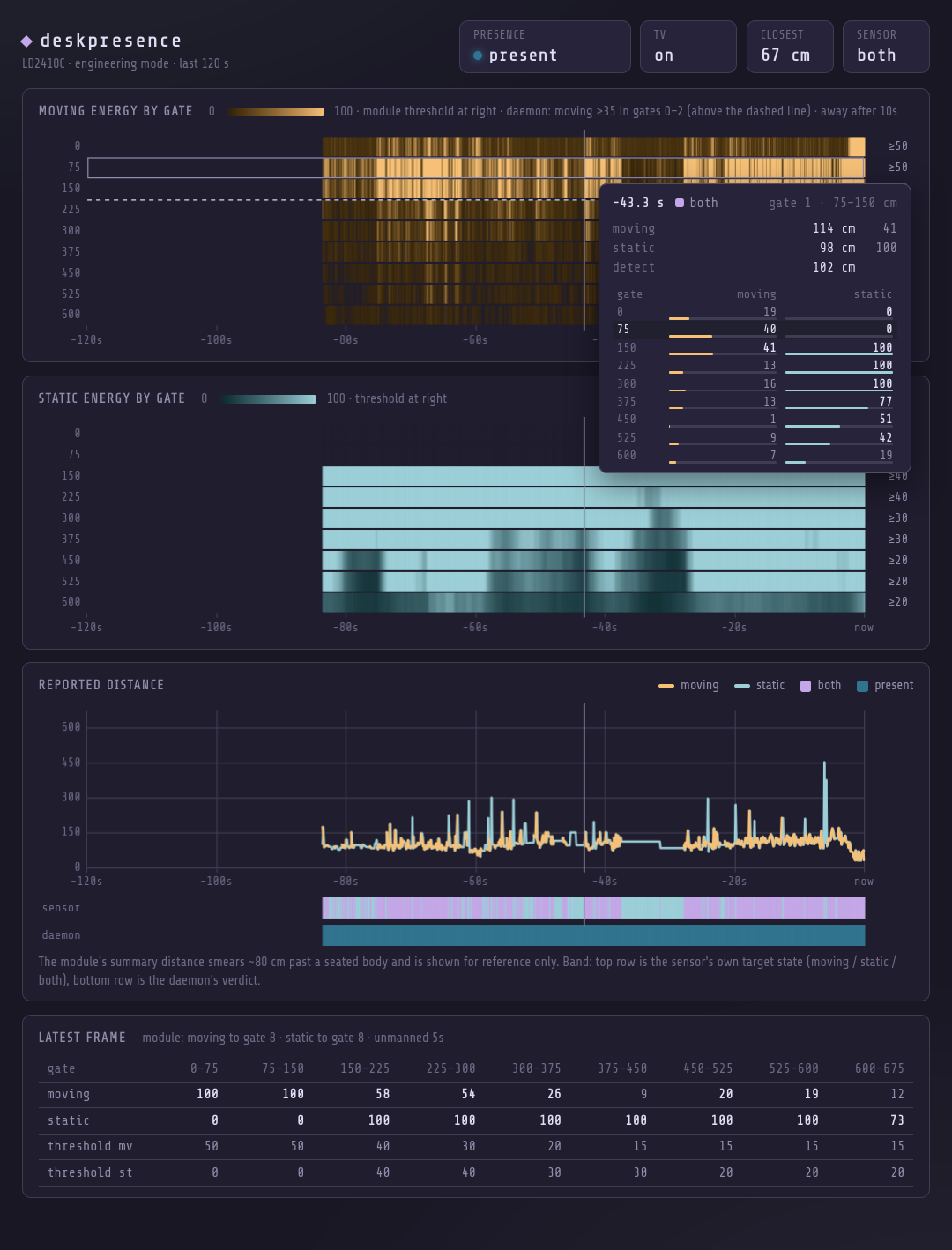Click the daemon verdict band

[593, 935]
